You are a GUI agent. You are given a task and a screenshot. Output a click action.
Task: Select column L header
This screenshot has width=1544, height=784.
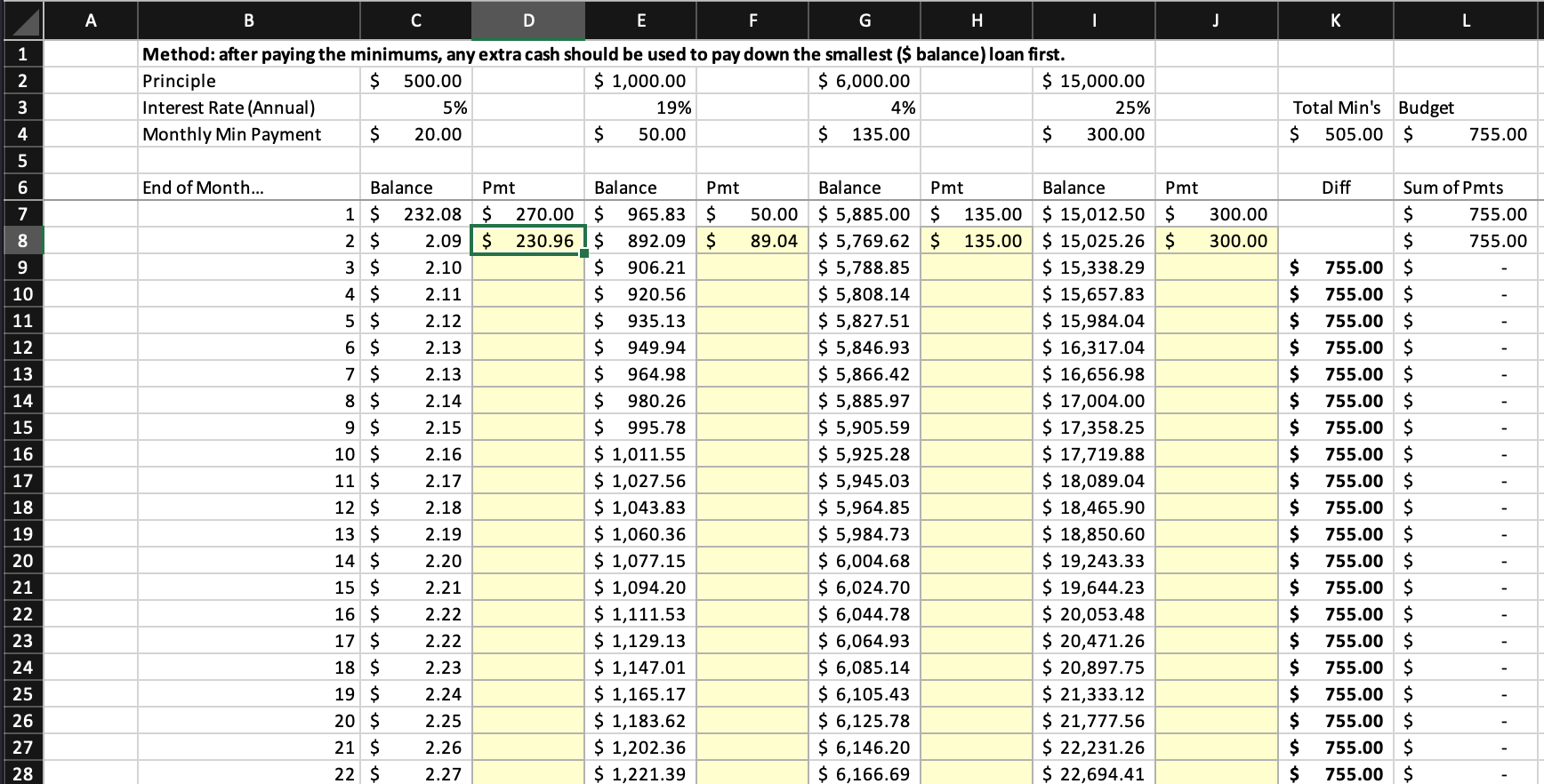coord(1468,20)
